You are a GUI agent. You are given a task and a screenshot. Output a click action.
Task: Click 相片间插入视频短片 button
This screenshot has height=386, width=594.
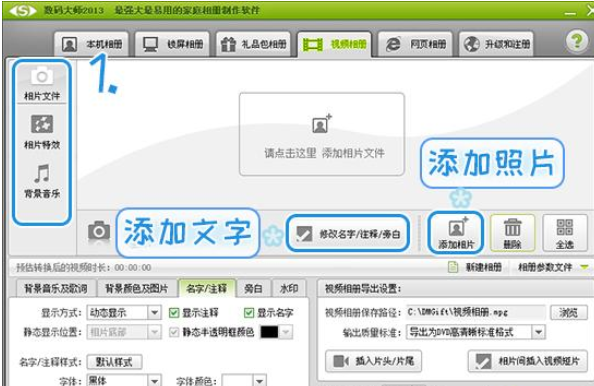[528, 361]
